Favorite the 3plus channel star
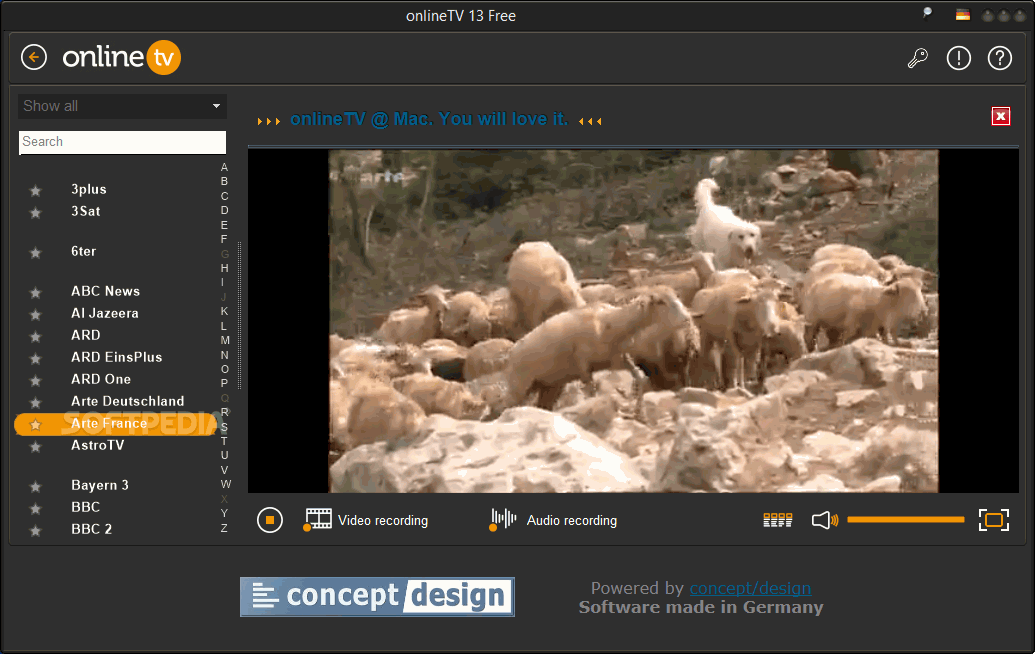Screen dimensions: 1035x654 coord(36,191)
